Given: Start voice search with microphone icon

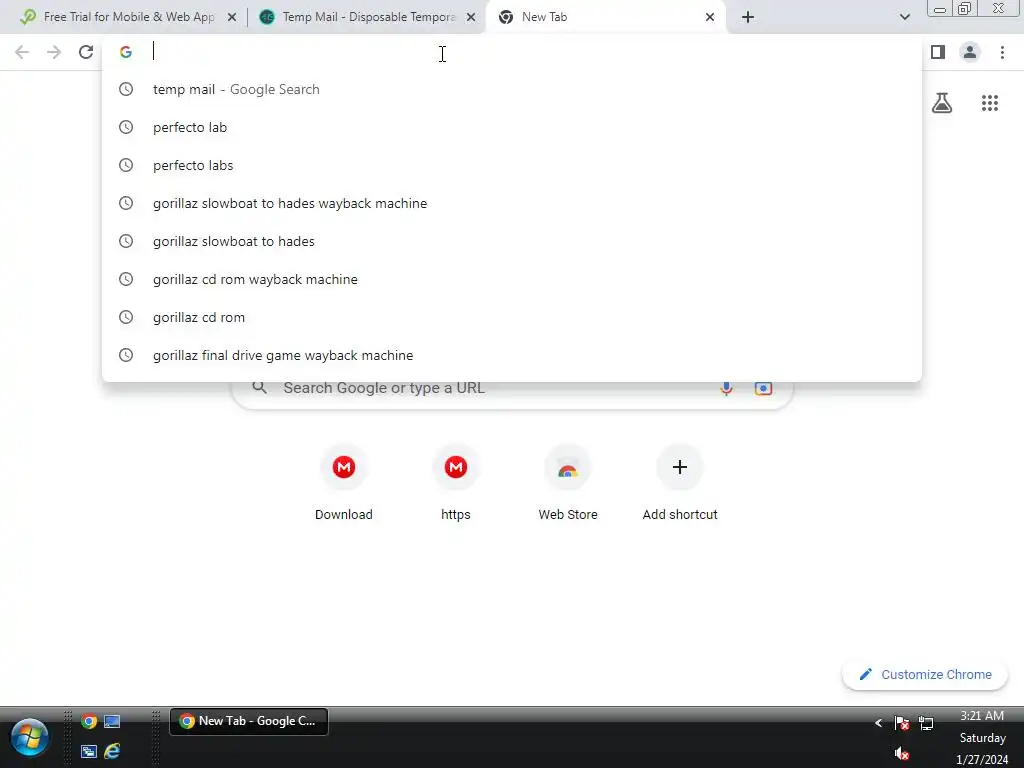Looking at the screenshot, I should [x=726, y=388].
